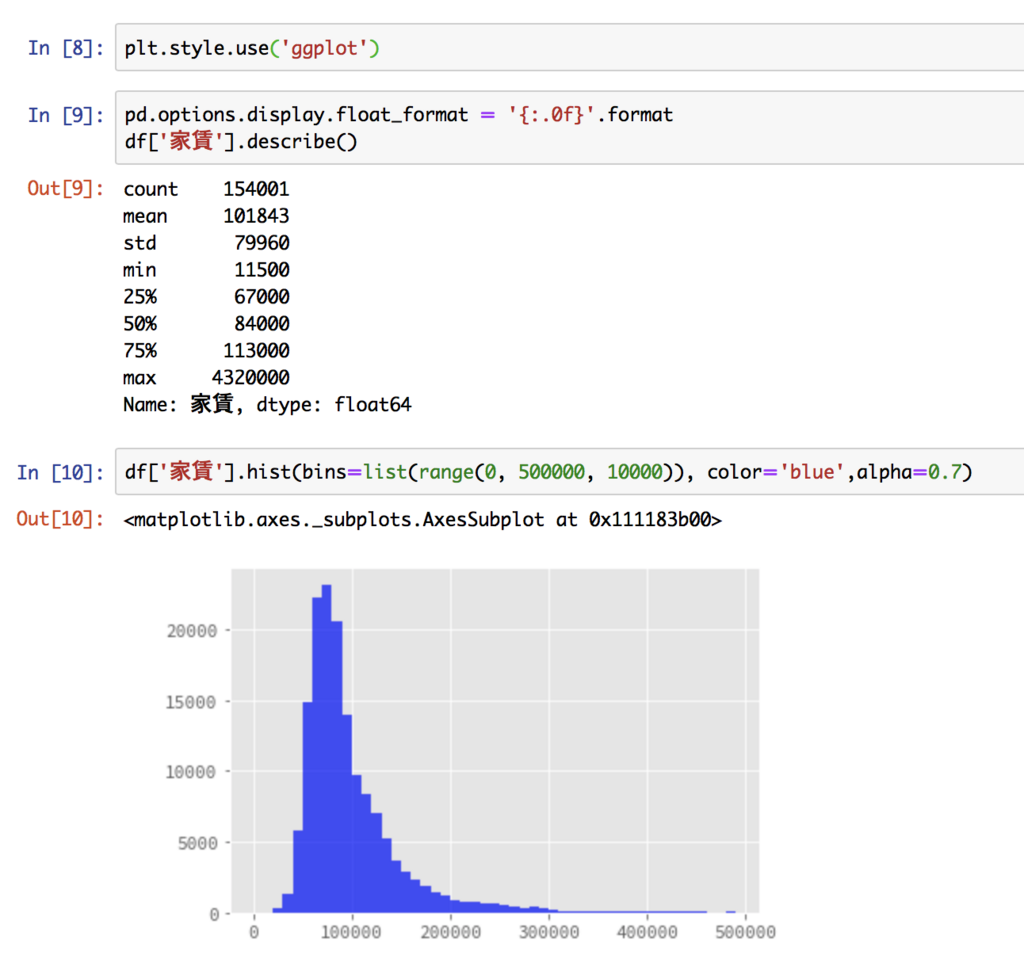Image resolution: width=1024 pixels, height=962 pixels.
Task: Click the 500000 x-axis tick label
Action: click(x=746, y=932)
